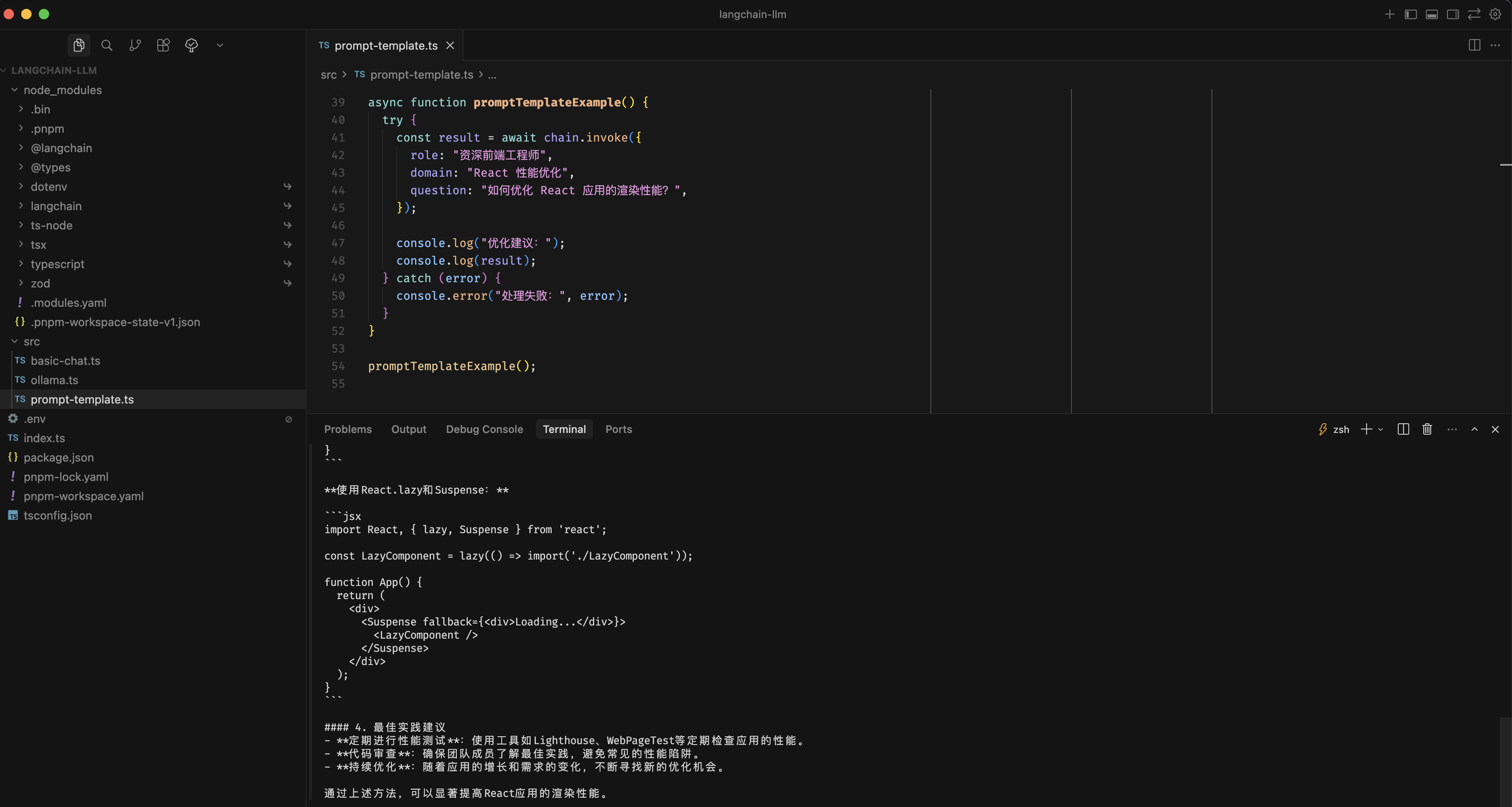Collapse the LANGCHAIN-LLM root folder
The height and width of the screenshot is (807, 1512).
pyautogui.click(x=152, y=70)
